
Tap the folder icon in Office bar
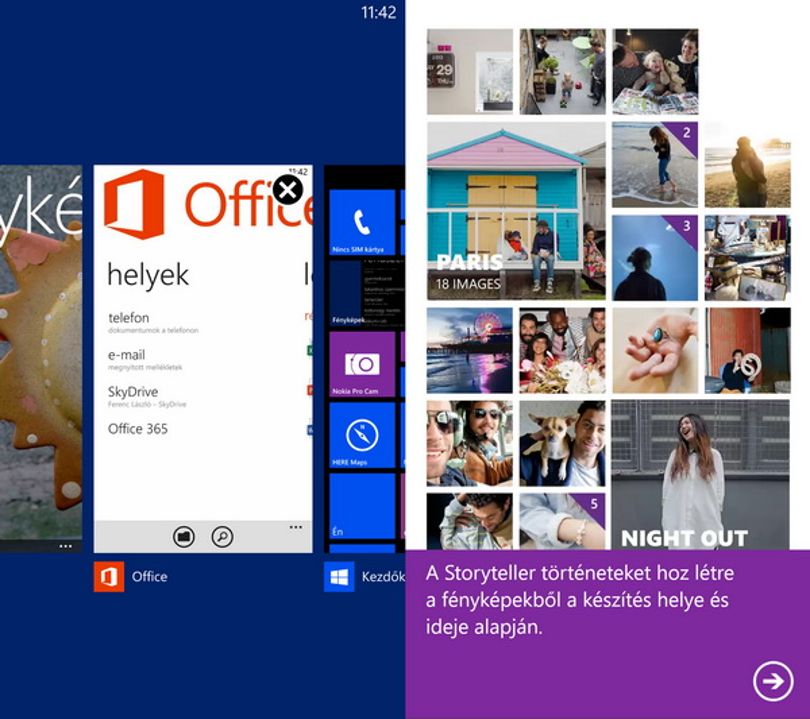pos(183,537)
